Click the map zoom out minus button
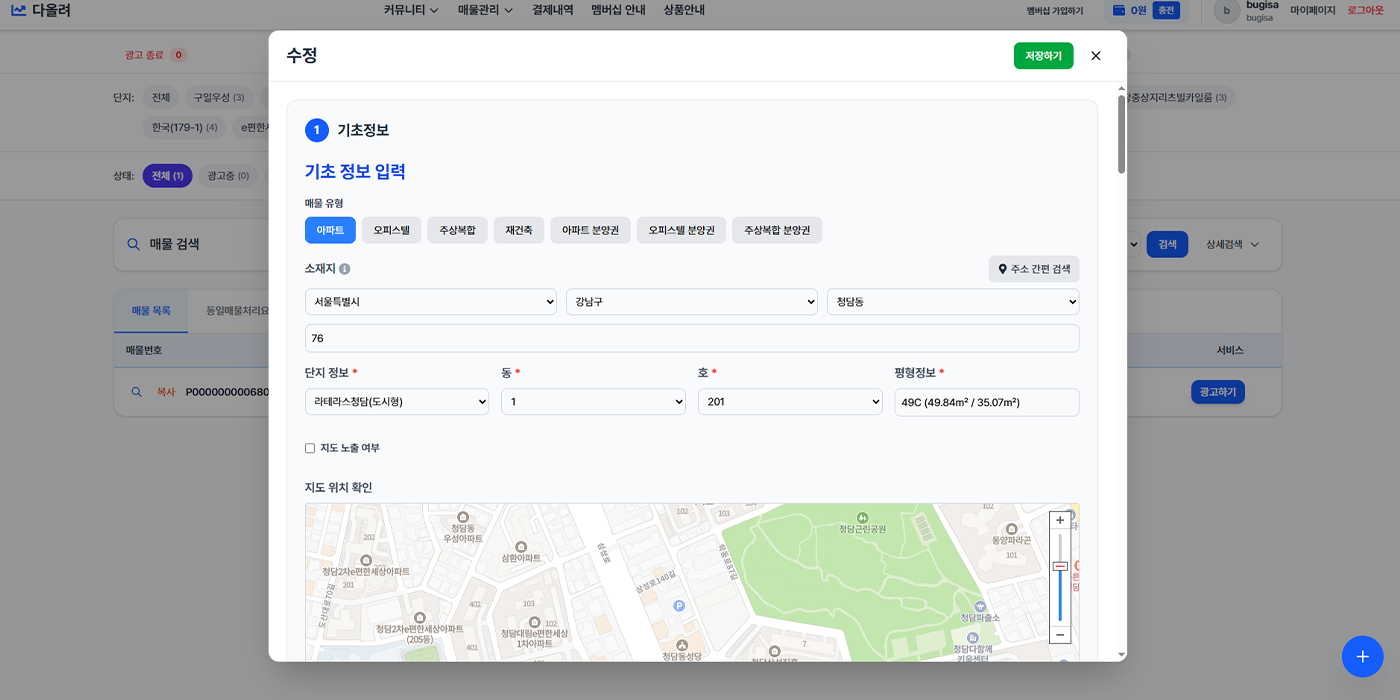 click(x=1060, y=635)
